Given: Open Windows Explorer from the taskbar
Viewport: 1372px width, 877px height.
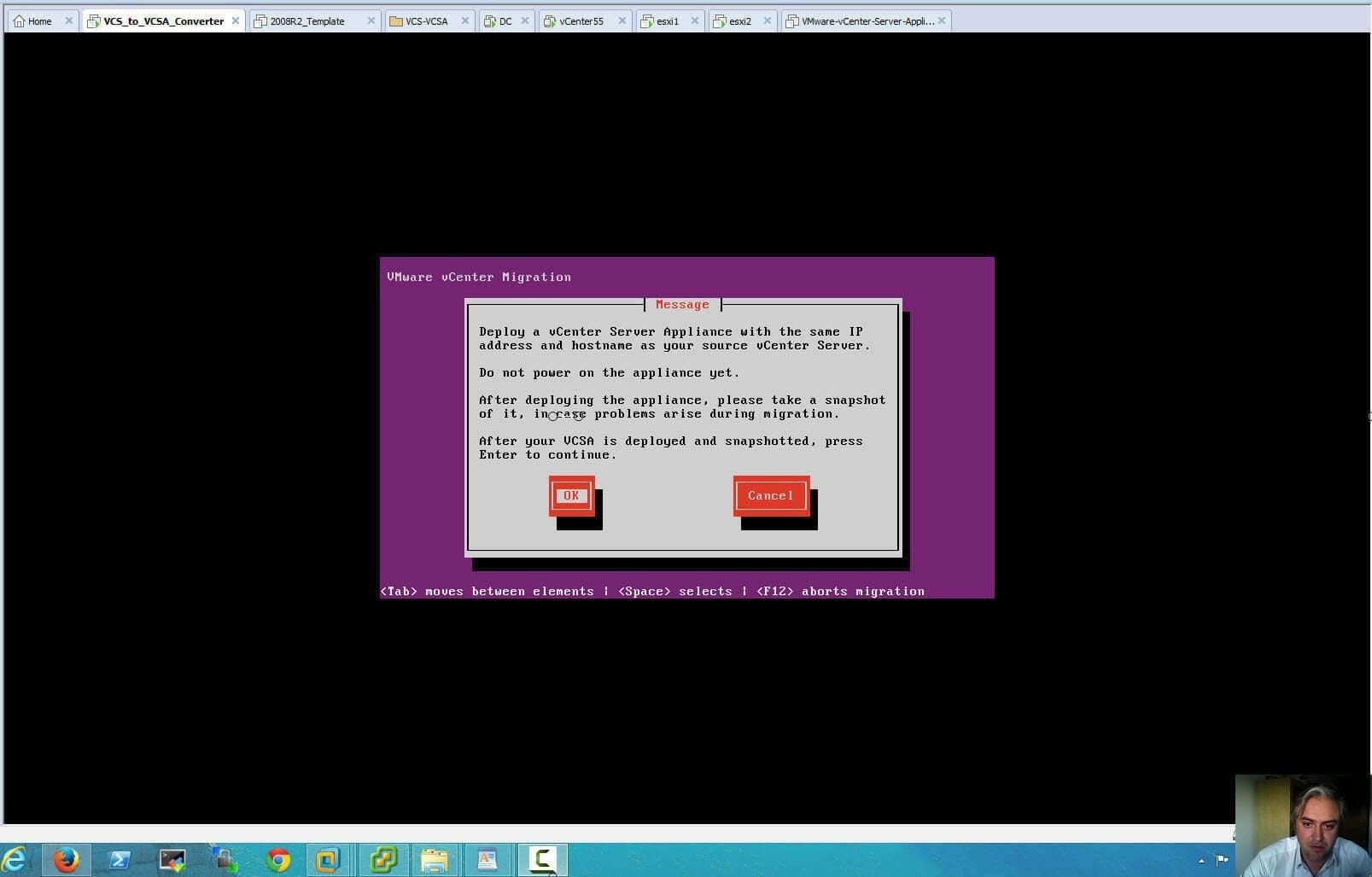Looking at the screenshot, I should (435, 860).
